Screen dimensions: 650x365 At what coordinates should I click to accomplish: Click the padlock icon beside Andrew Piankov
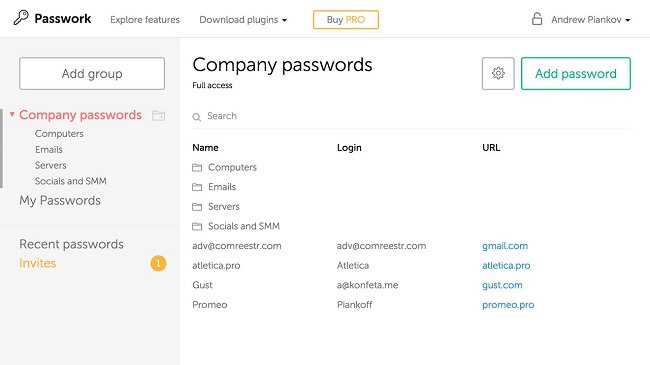[x=537, y=19]
